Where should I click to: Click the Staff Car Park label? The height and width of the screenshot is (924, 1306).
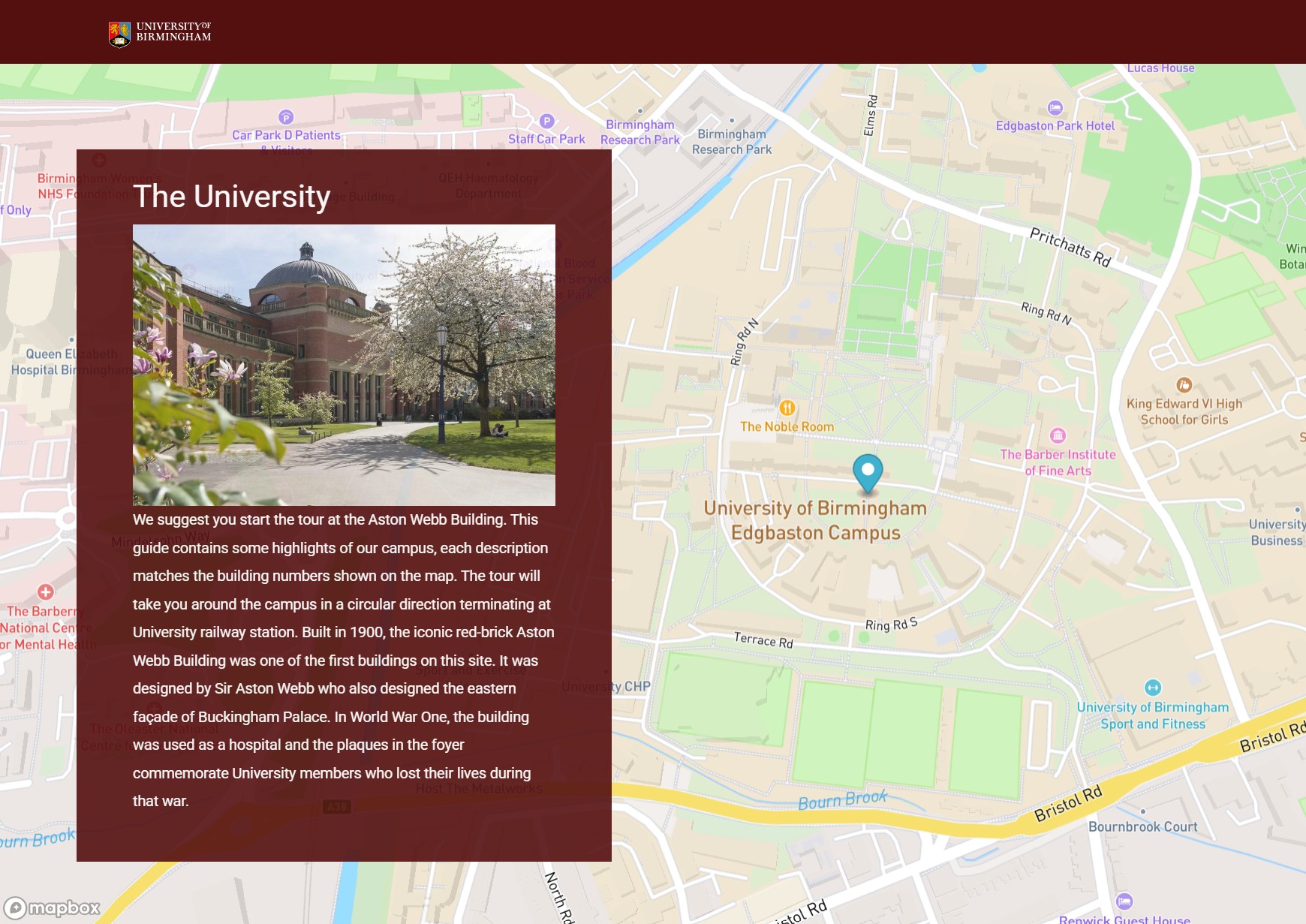point(546,140)
